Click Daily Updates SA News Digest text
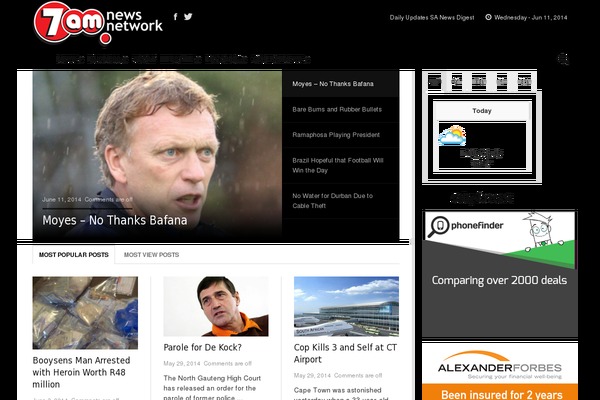 (432, 17)
